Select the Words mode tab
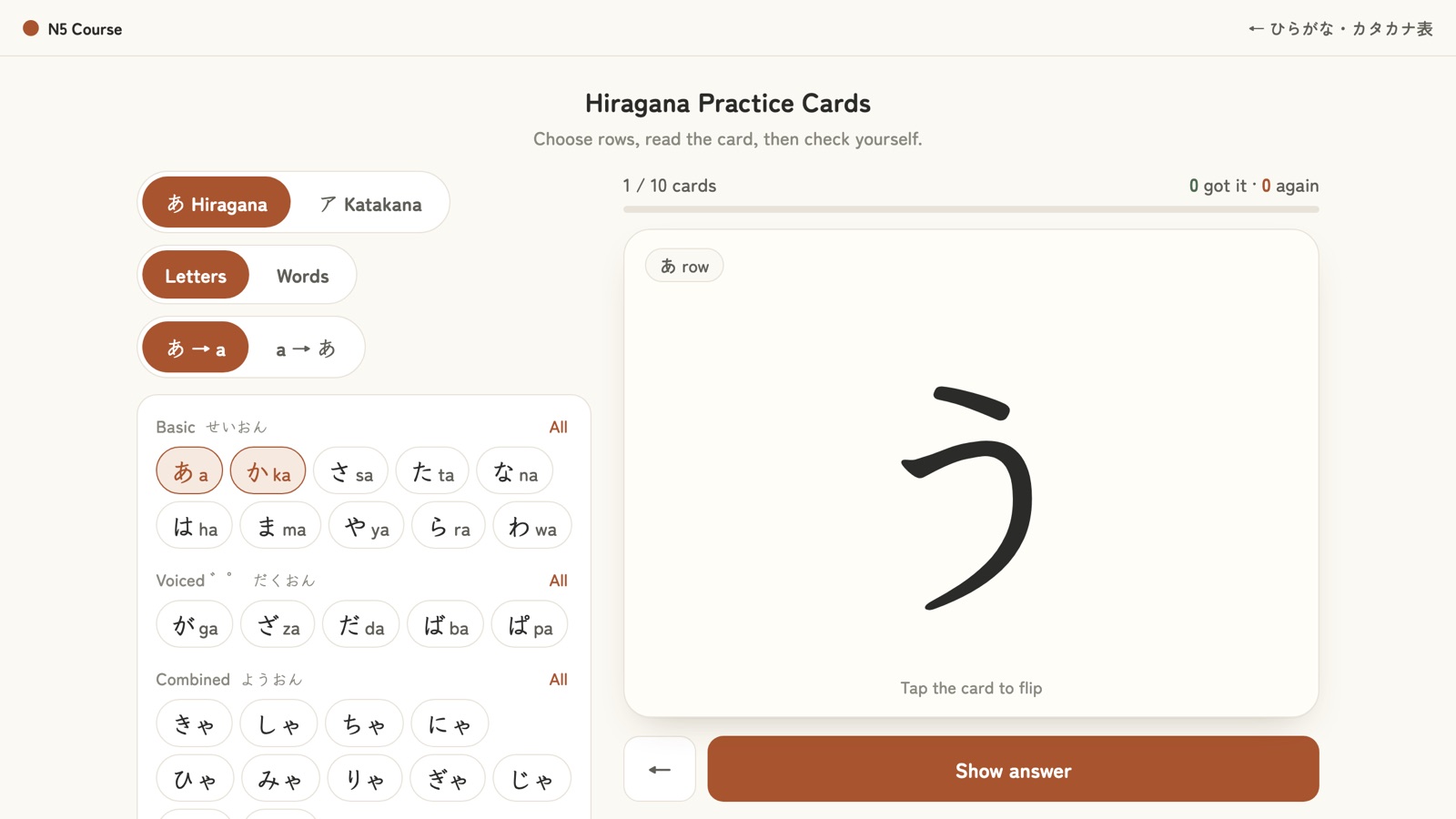Screen dimensions: 1456x819 [x=302, y=275]
